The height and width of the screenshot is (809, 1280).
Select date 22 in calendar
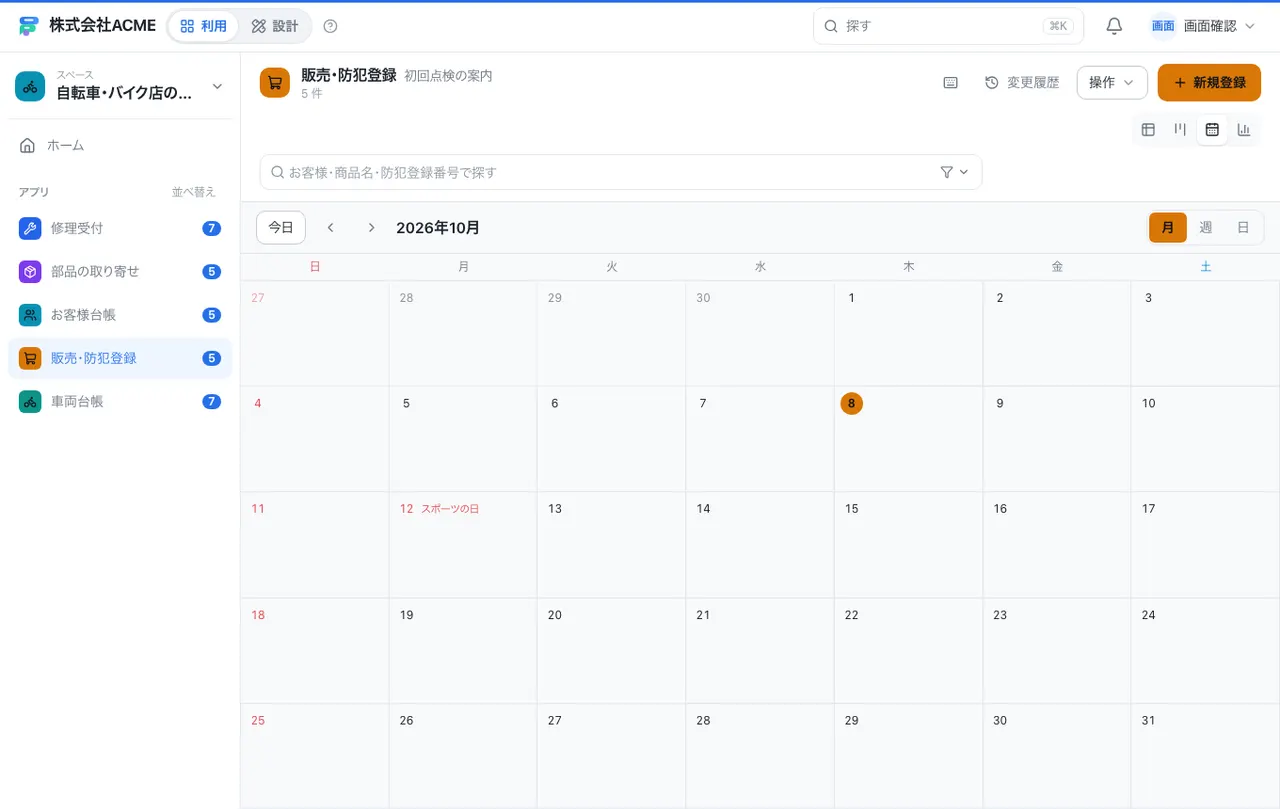(x=852, y=615)
